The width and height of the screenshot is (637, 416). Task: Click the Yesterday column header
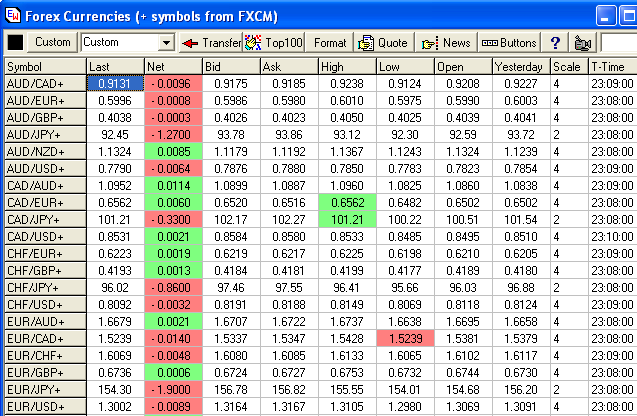click(519, 66)
